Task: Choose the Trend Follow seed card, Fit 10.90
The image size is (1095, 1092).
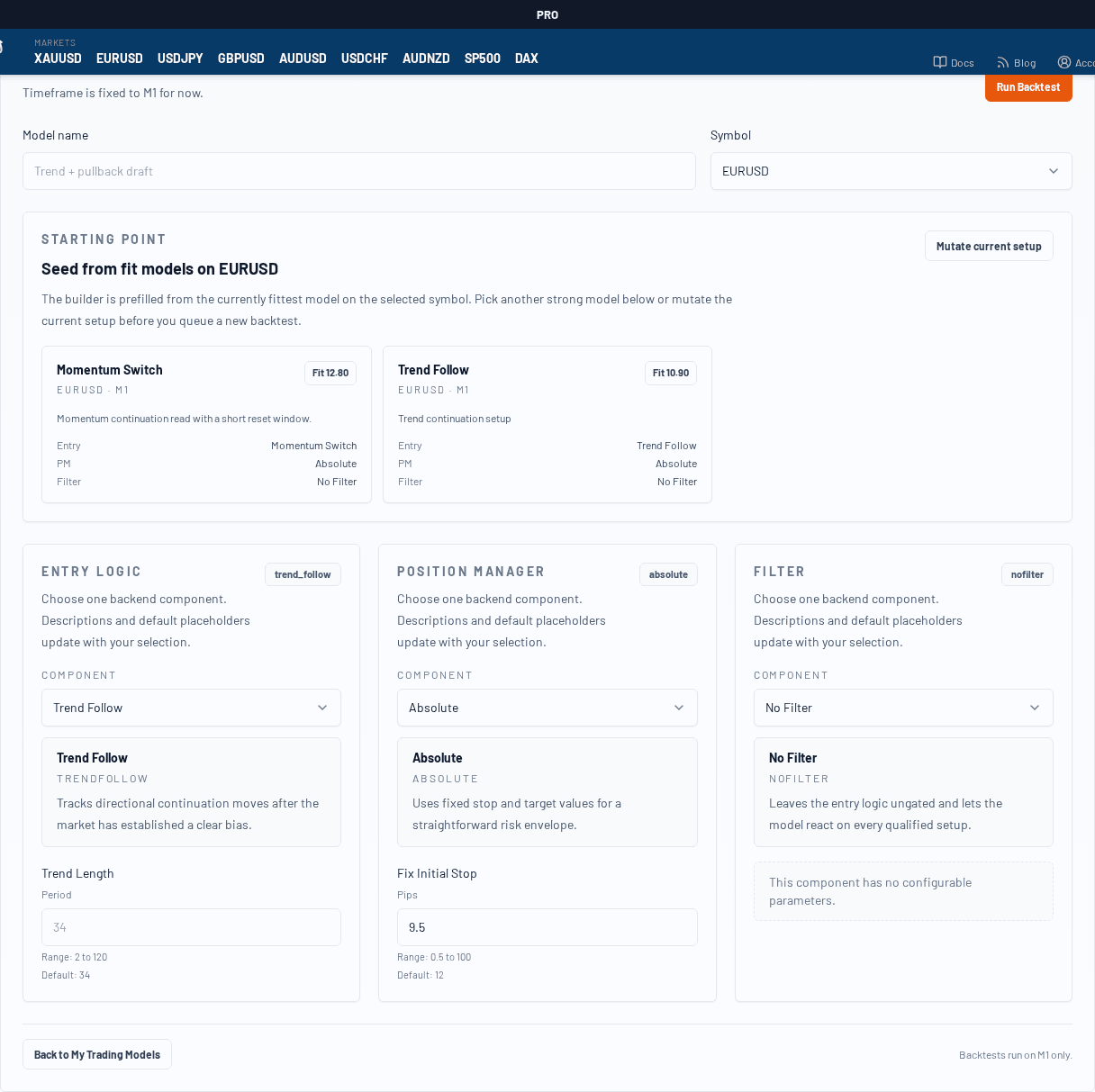Action: point(547,424)
